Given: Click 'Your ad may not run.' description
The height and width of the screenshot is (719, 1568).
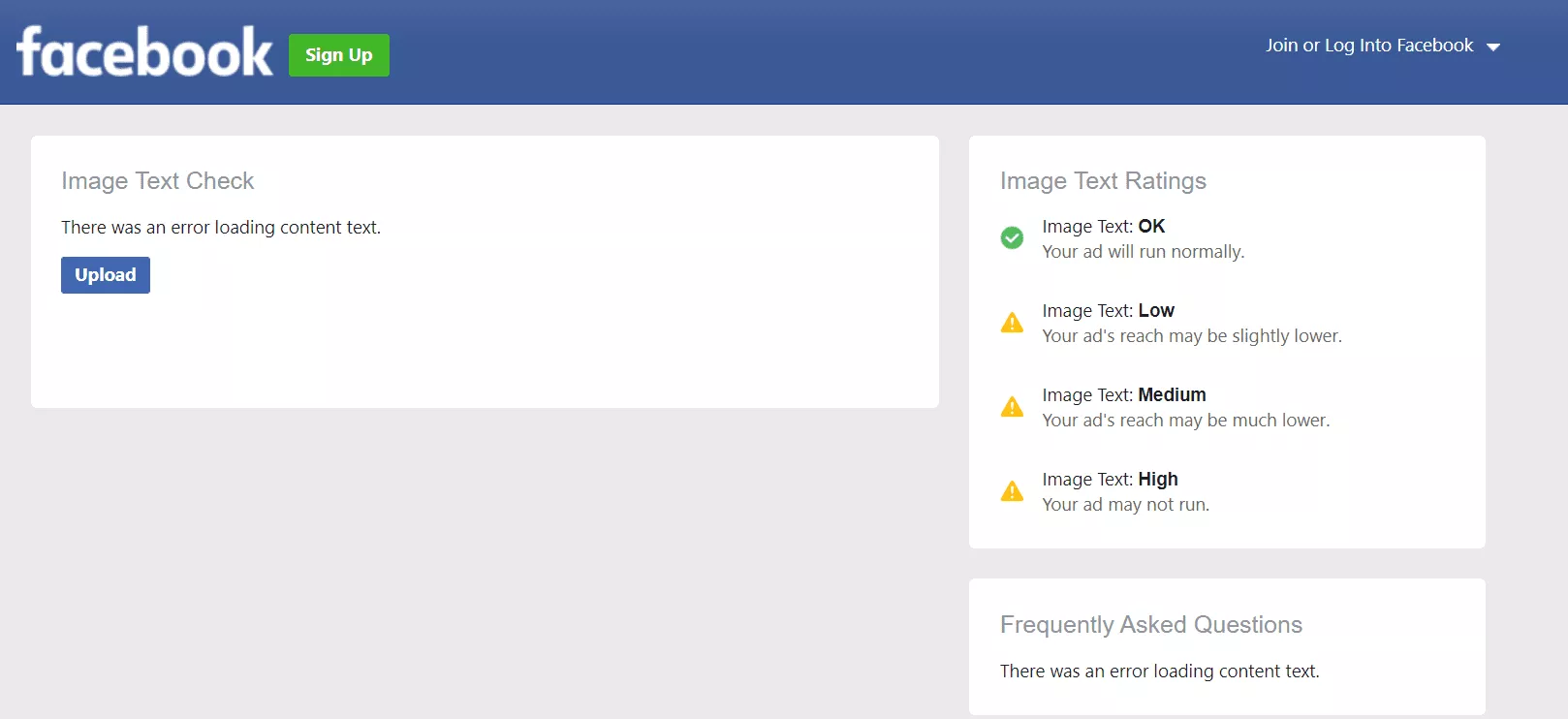Looking at the screenshot, I should 1125,505.
